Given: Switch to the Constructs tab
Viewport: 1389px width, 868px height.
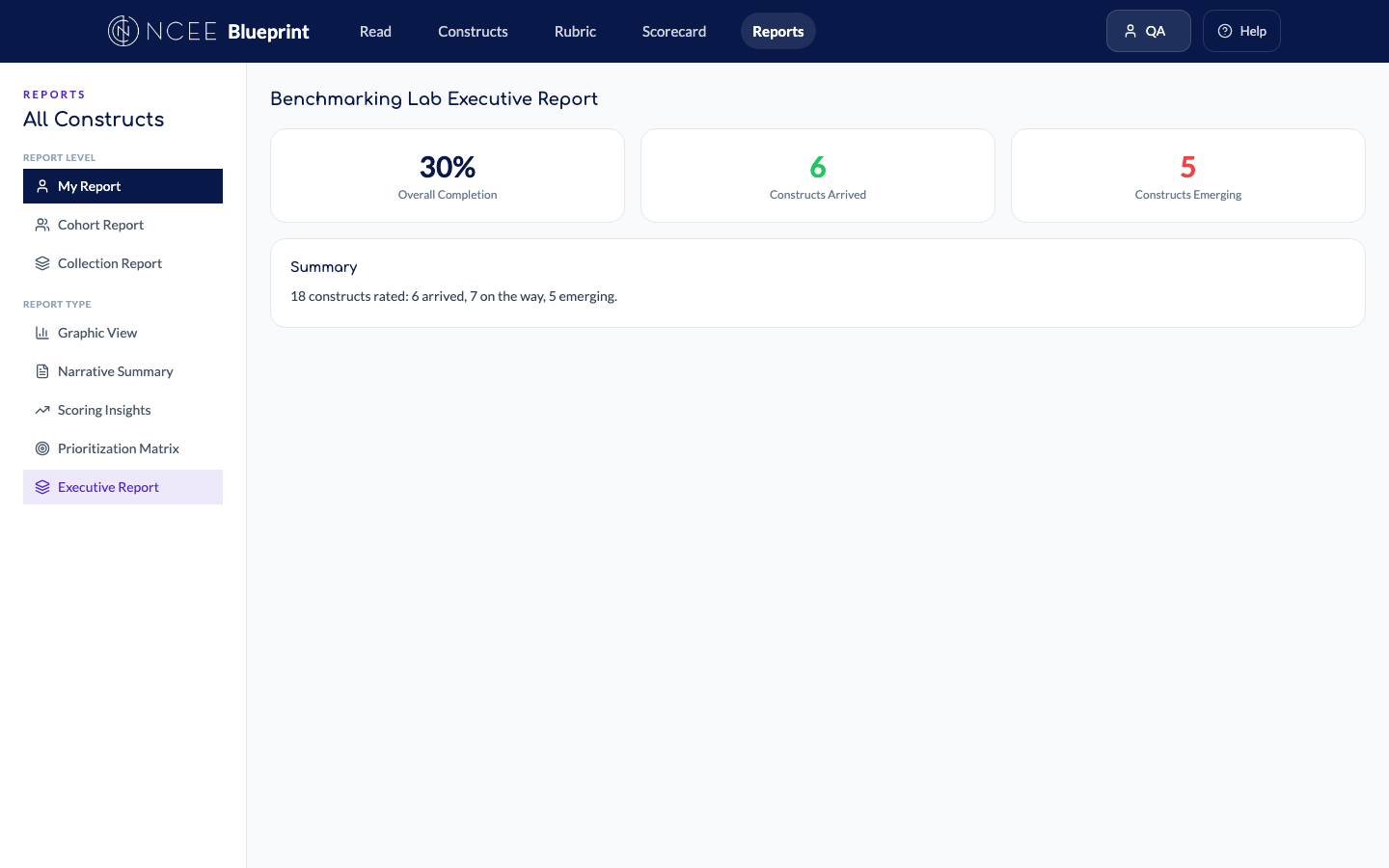Looking at the screenshot, I should point(473,31).
